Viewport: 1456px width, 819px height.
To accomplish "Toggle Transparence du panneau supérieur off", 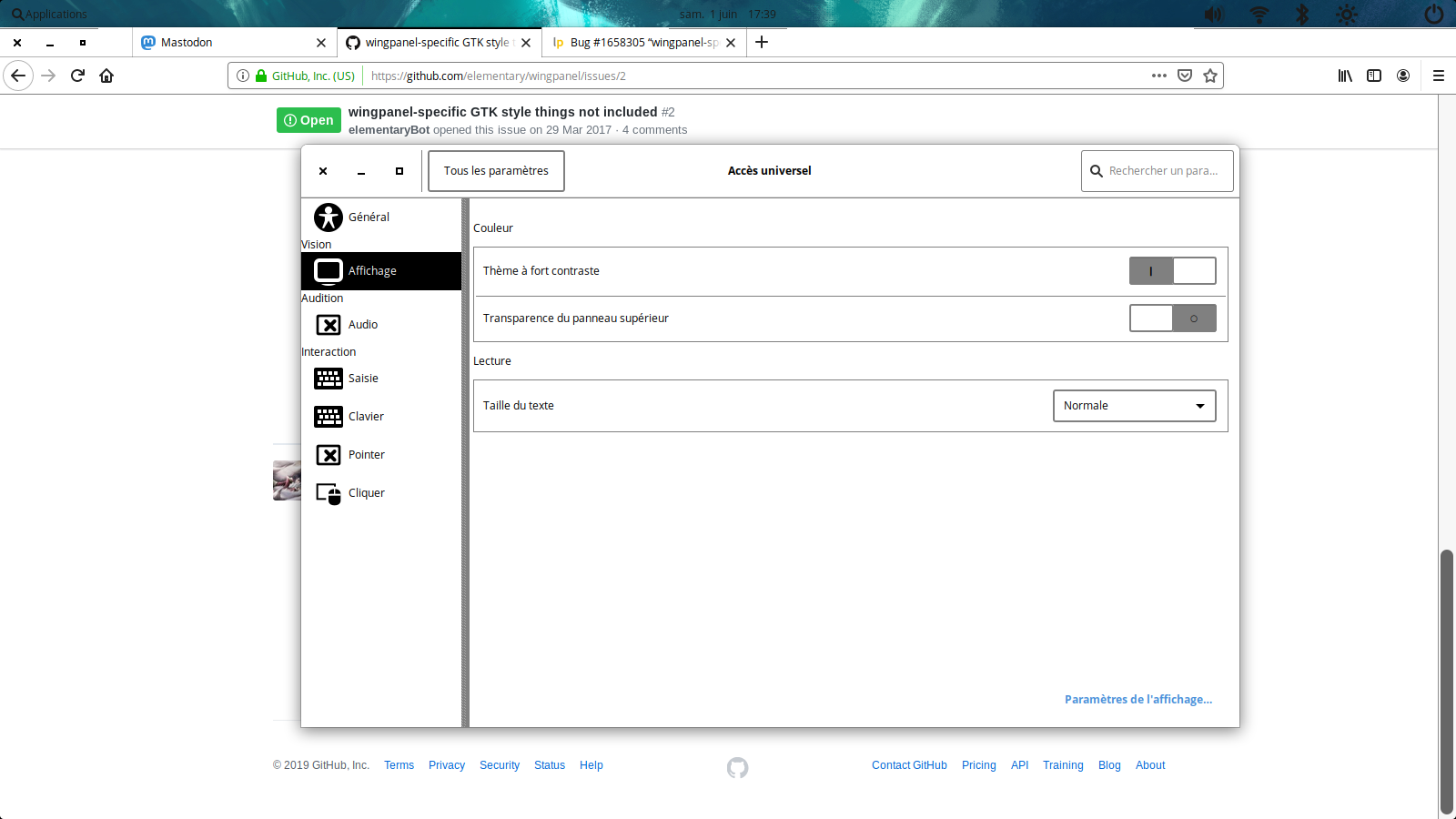I will 1173,318.
